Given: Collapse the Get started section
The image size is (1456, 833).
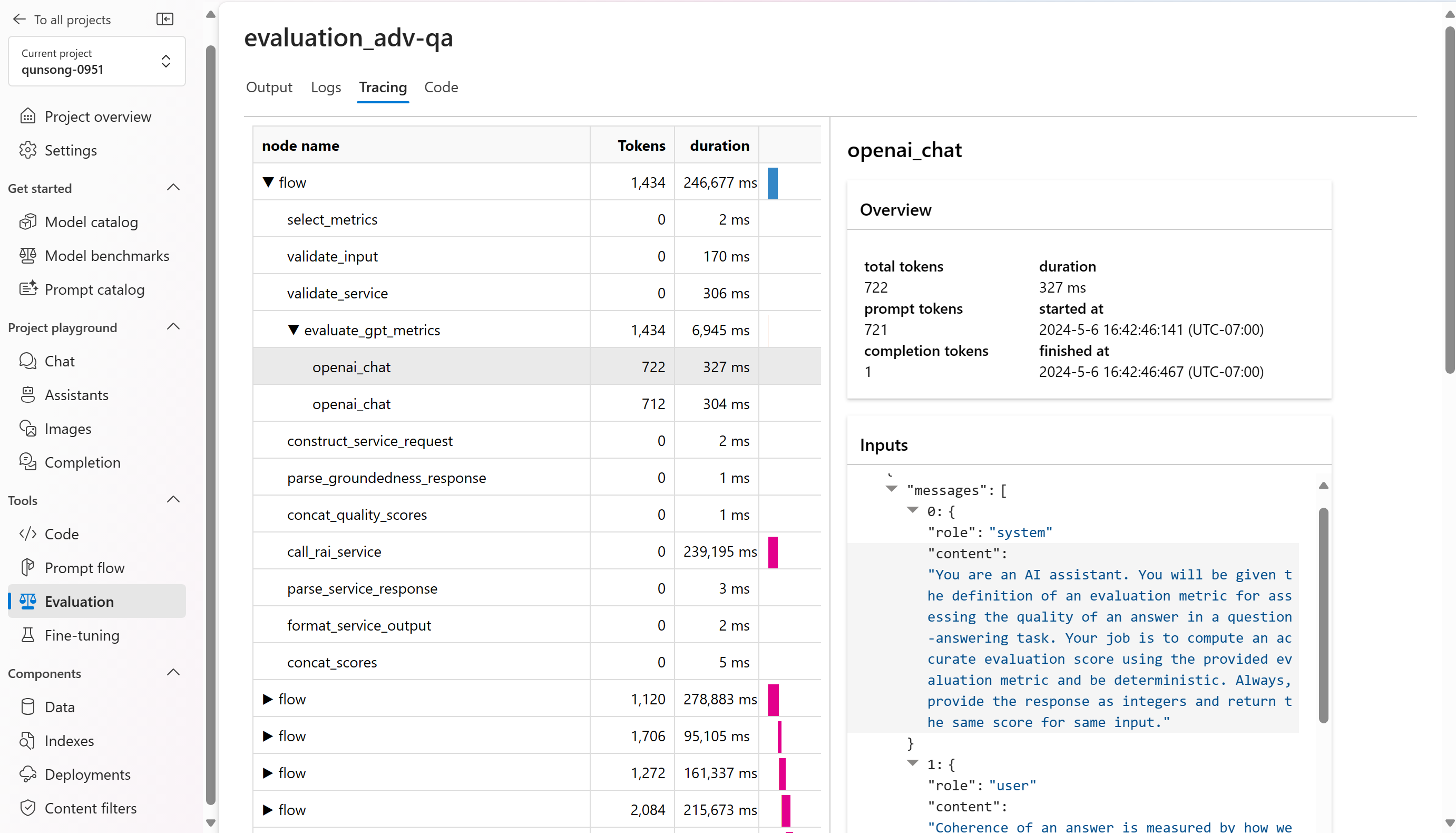Looking at the screenshot, I should tap(173, 188).
